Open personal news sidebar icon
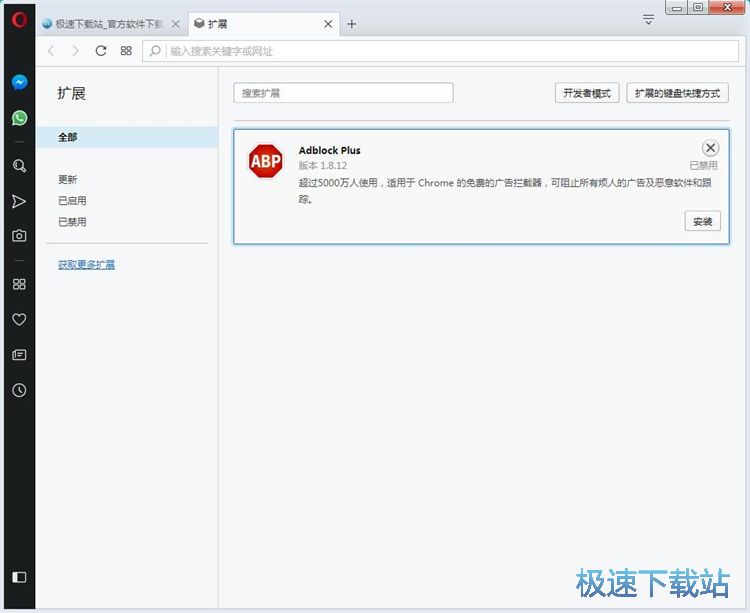750x613 pixels. 19,355
